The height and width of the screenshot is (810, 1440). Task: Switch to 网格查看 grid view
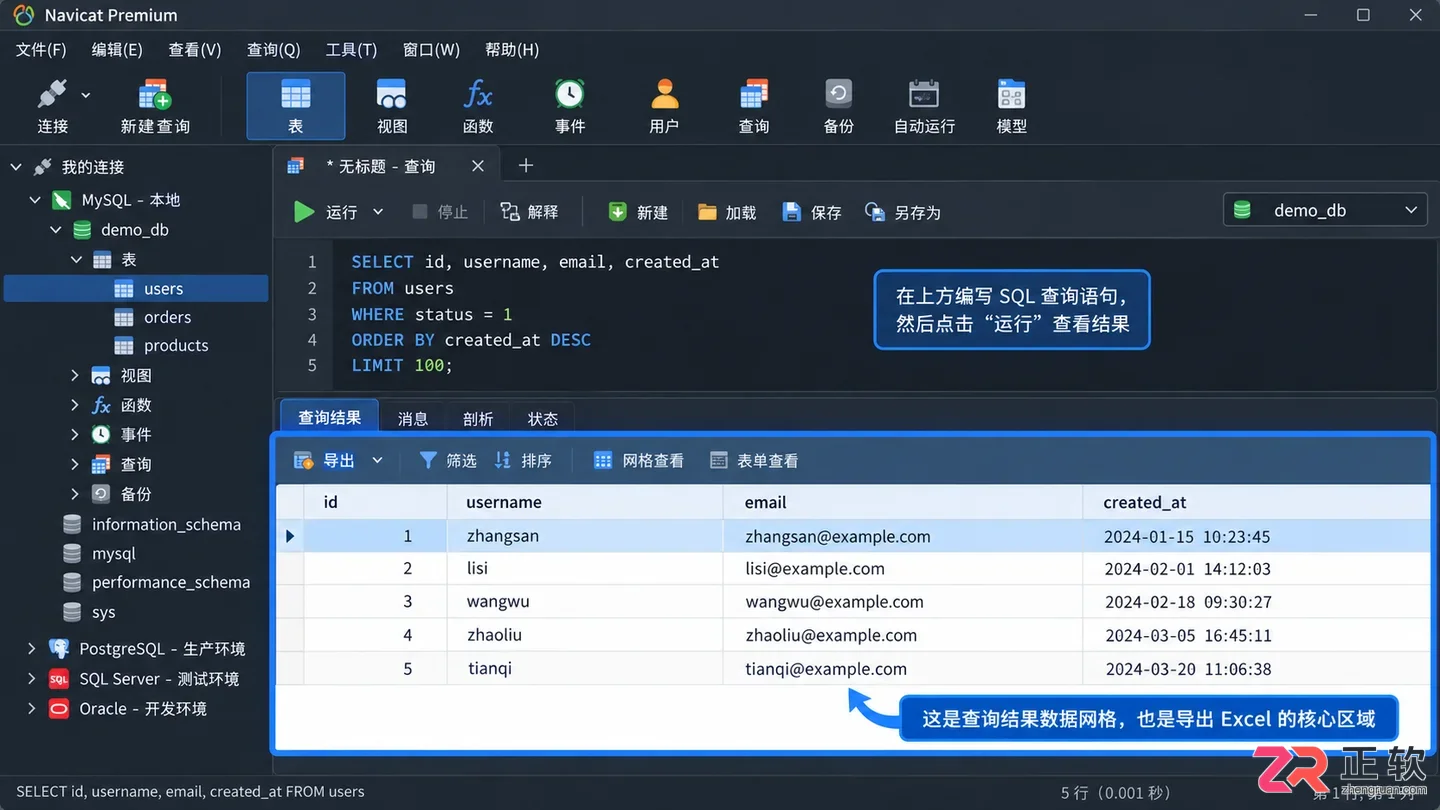click(x=639, y=461)
